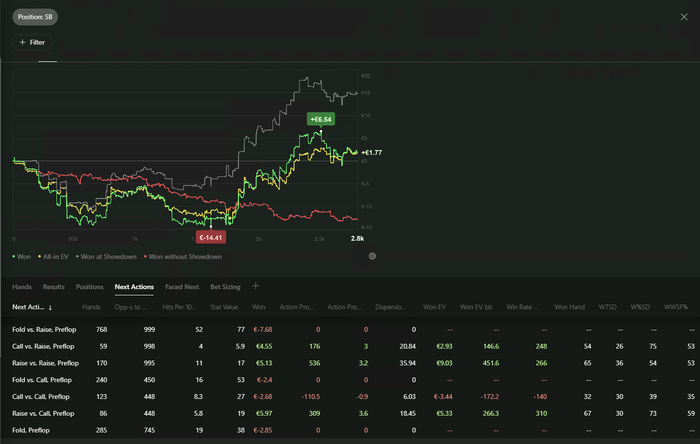Remove the Position: SB filter chip
Image resolution: width=700 pixels, height=444 pixels.
[x=35, y=17]
